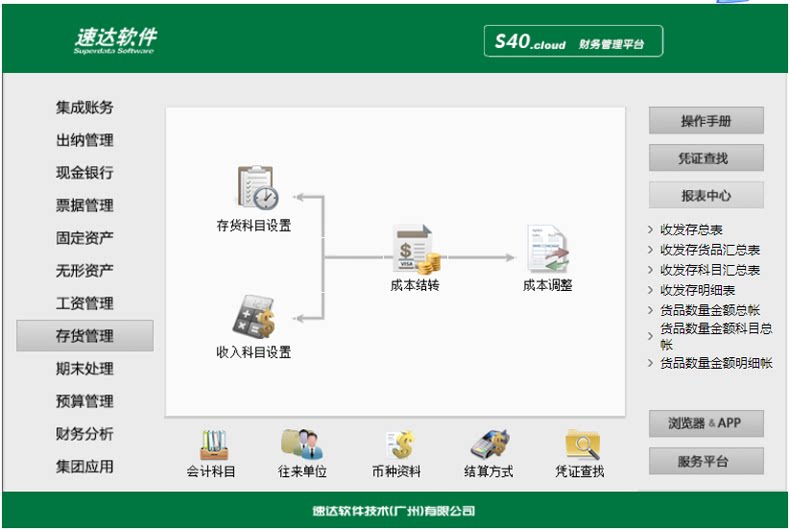Screen dimensions: 790x531
Task: Select 工资管理 in the sidebar
Action: click(x=85, y=303)
